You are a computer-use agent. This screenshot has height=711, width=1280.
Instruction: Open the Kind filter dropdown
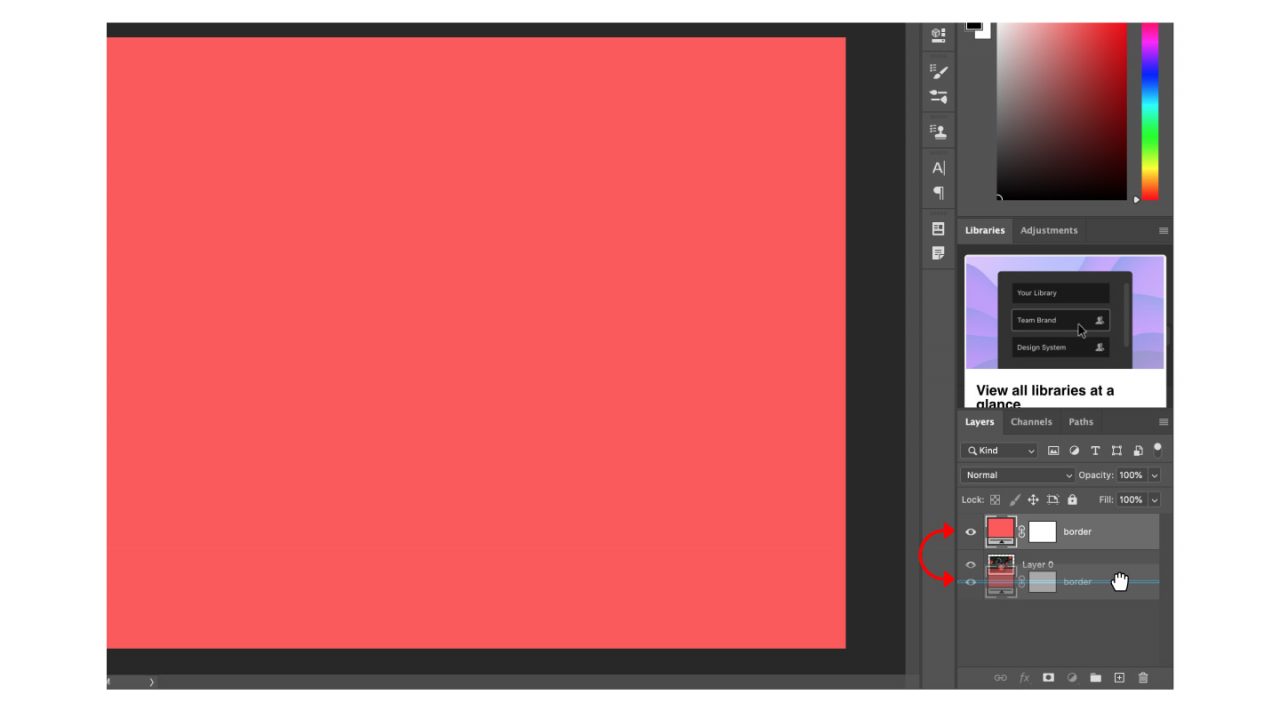(x=999, y=450)
